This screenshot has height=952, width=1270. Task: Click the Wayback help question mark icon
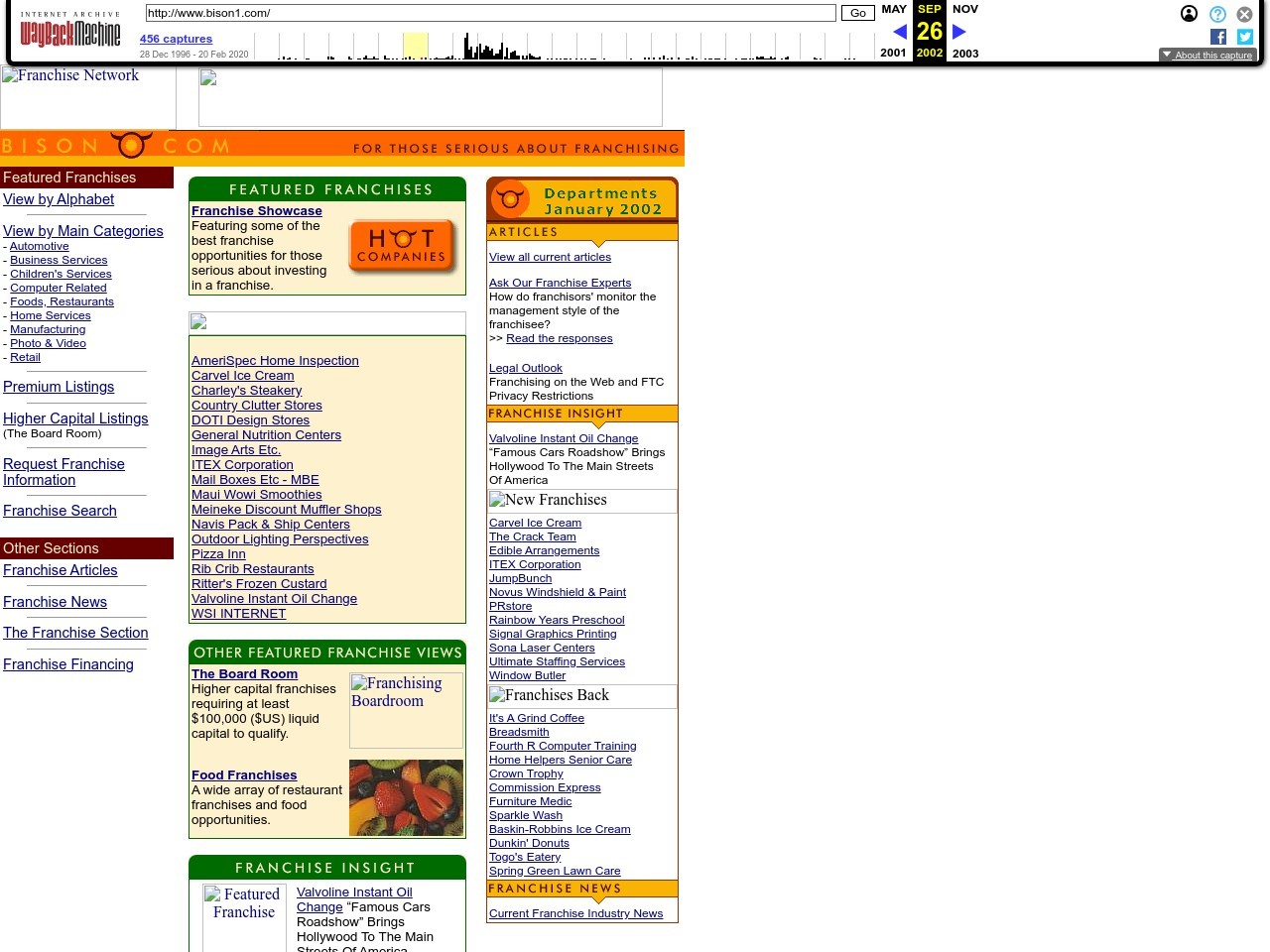point(1217,14)
